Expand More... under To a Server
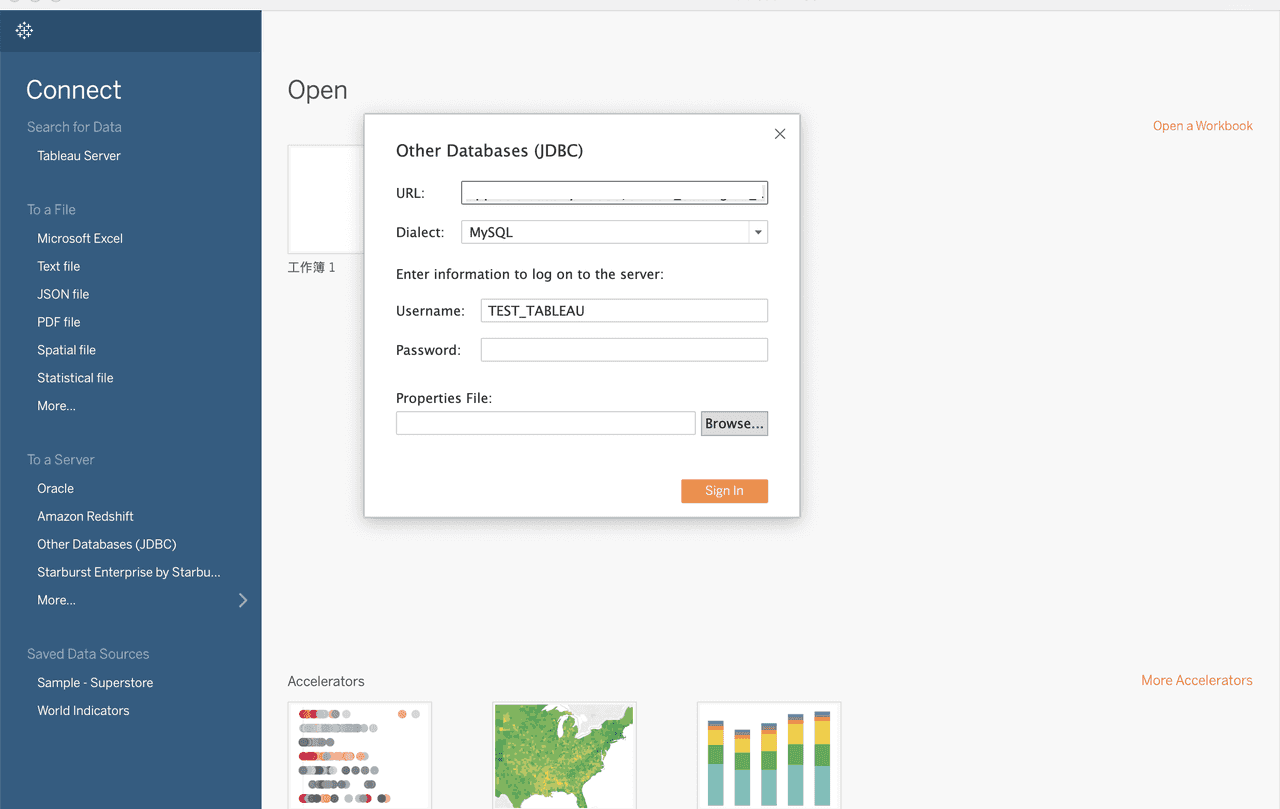This screenshot has width=1280, height=809. click(x=56, y=599)
